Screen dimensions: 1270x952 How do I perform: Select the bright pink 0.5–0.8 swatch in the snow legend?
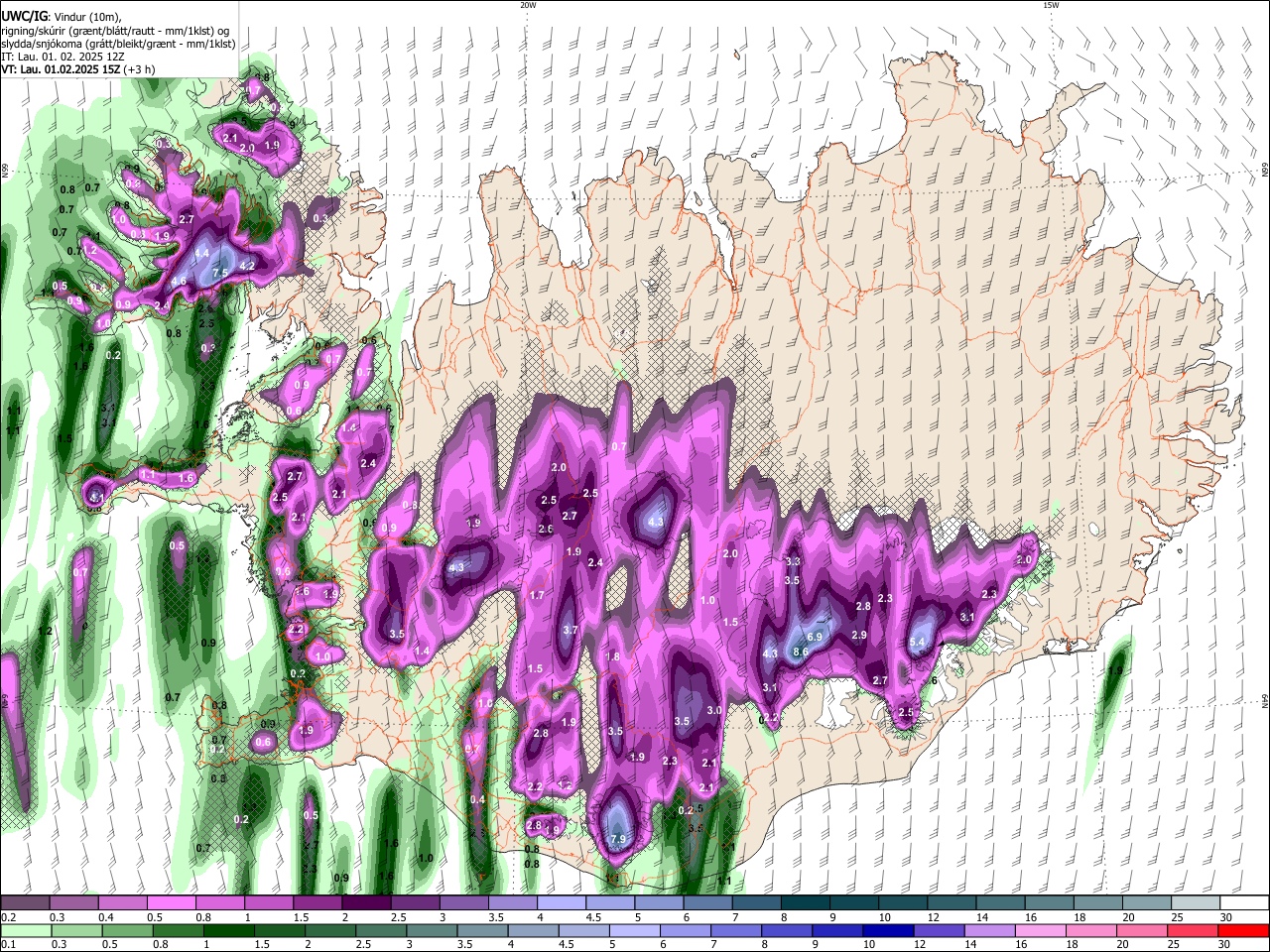coord(170,903)
